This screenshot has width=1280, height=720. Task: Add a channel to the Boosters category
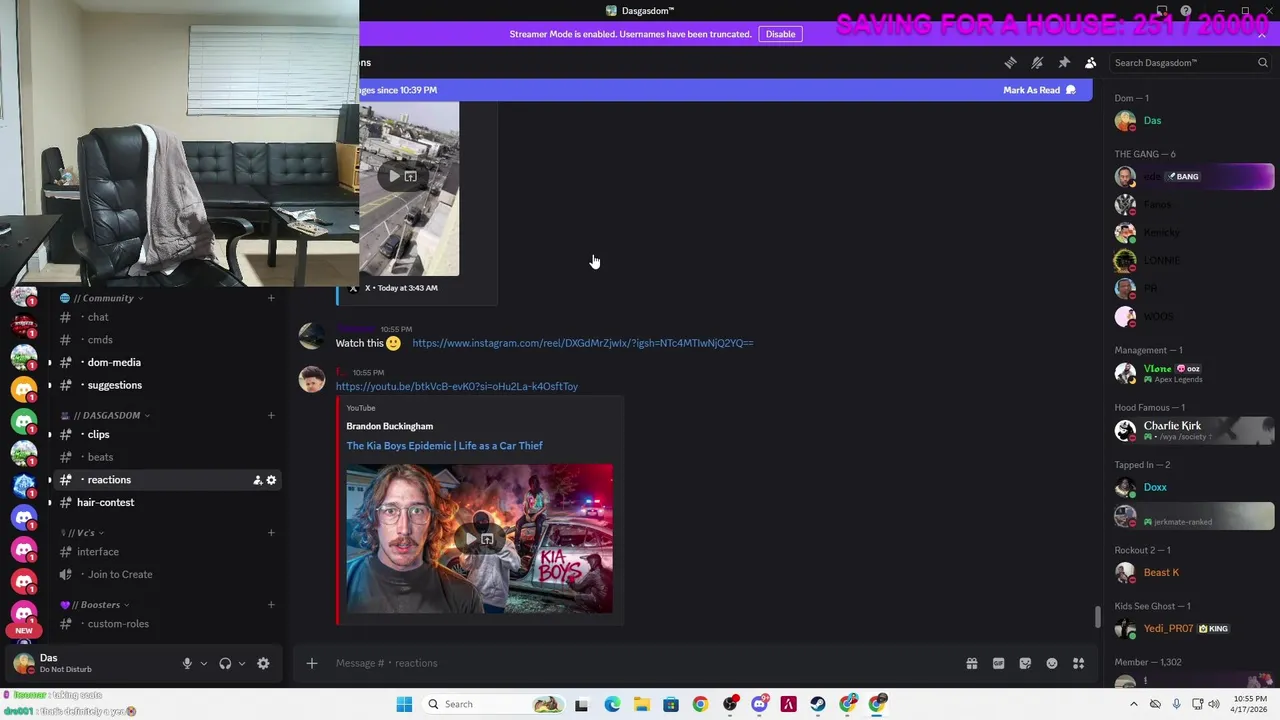[x=271, y=605]
